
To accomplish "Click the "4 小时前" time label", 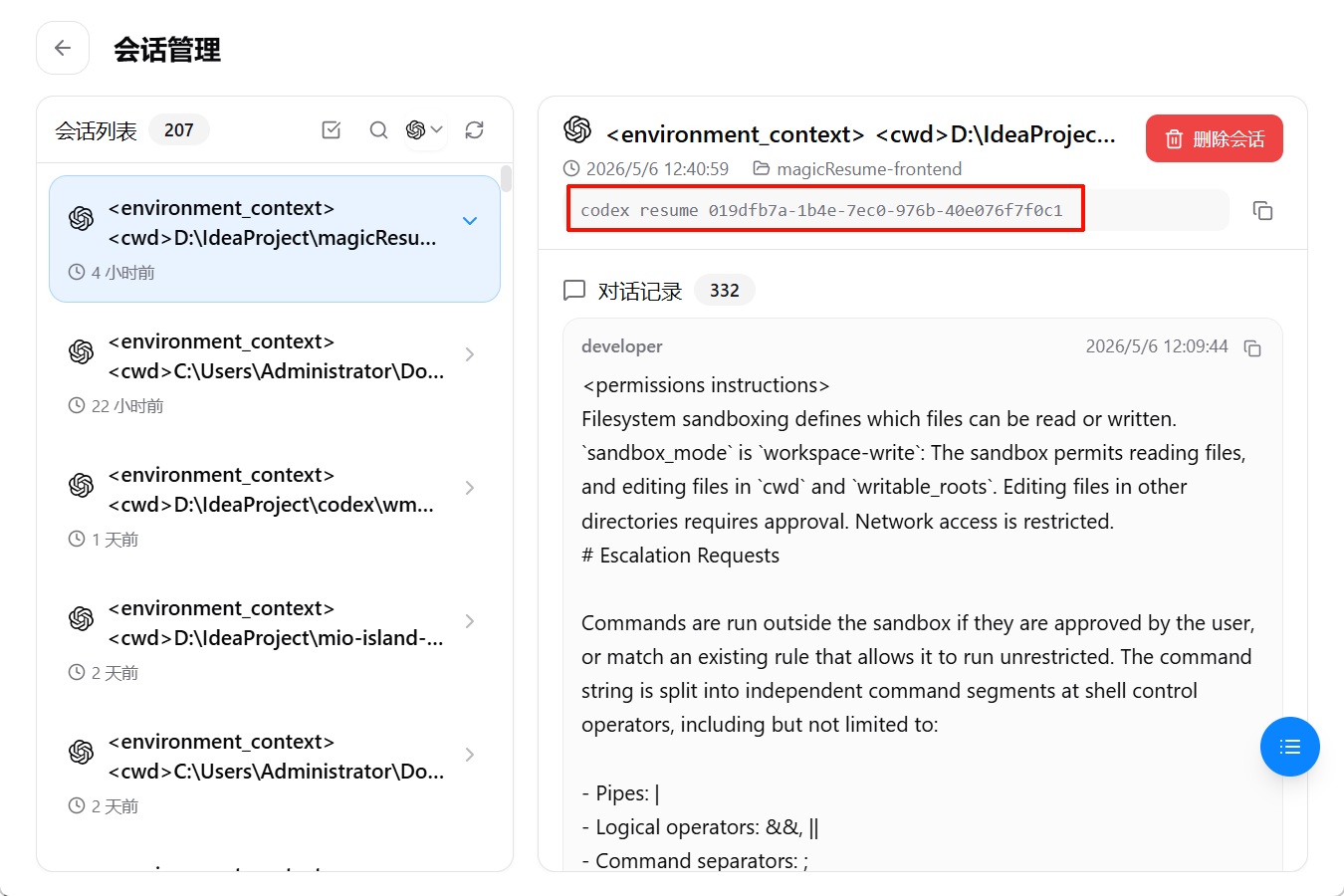I will point(123,273).
